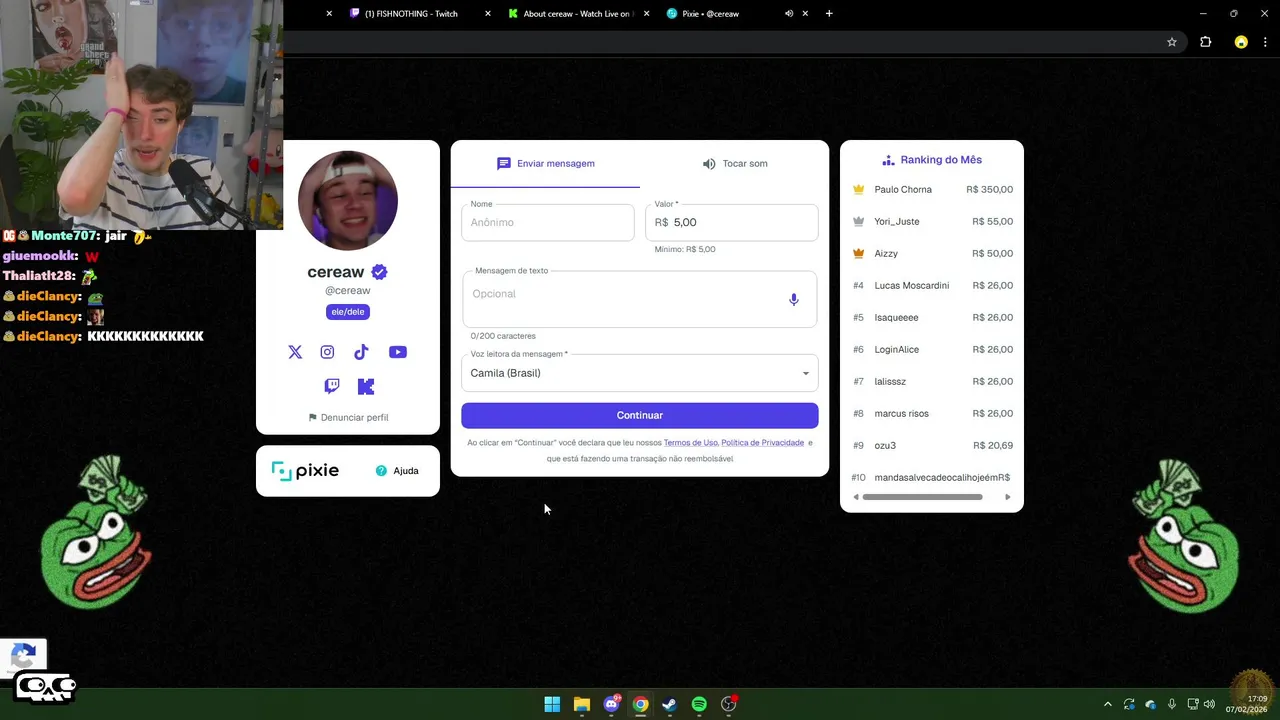Viewport: 1280px width, 720px height.
Task: Open File Explorer from taskbar
Action: 582,704
